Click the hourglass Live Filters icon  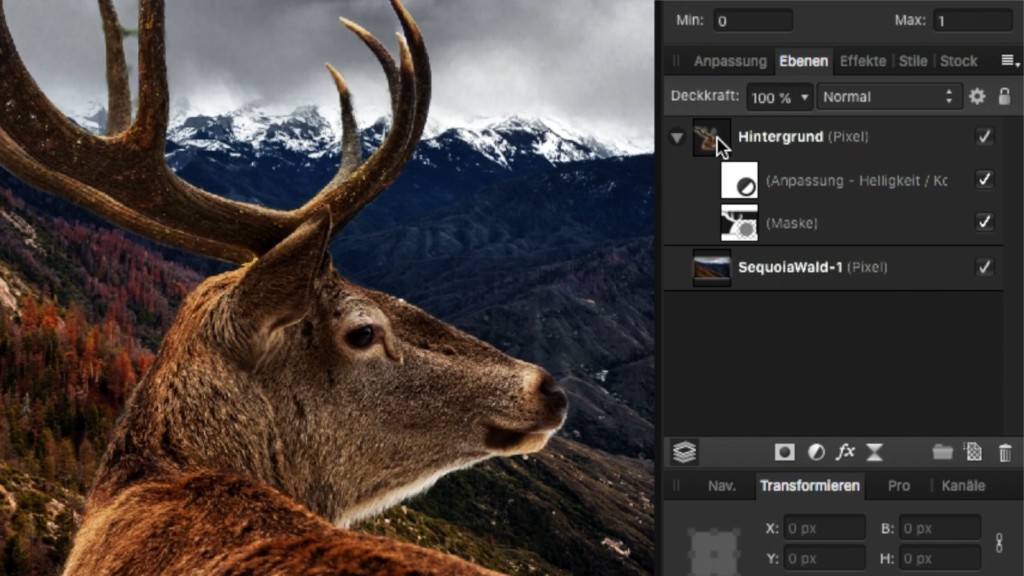tap(874, 452)
